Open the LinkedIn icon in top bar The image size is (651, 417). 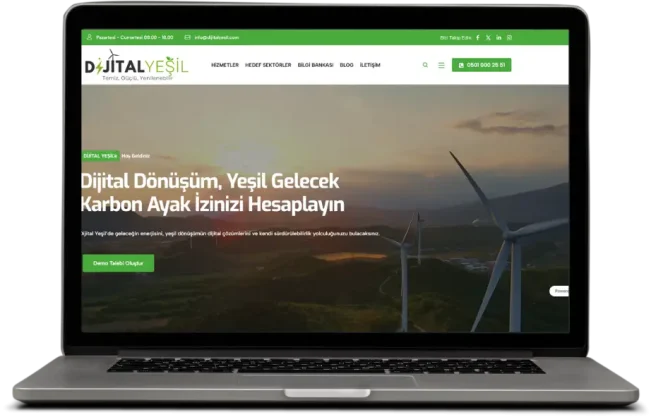pos(499,37)
